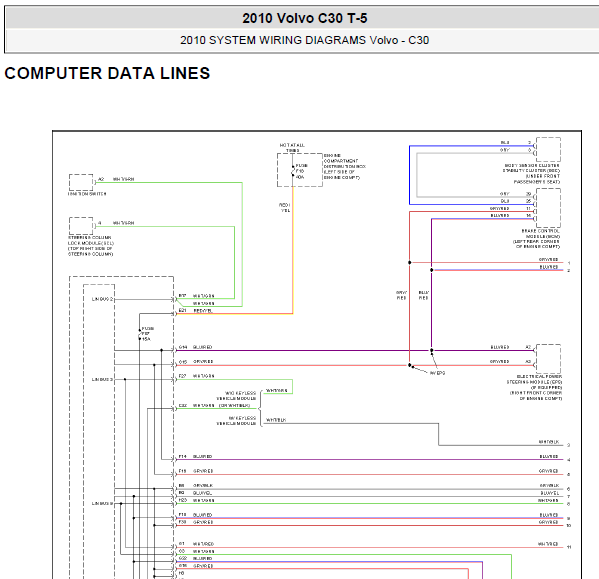
Task: Click the "IGNITION SWITCH" component label
Action: (87, 194)
